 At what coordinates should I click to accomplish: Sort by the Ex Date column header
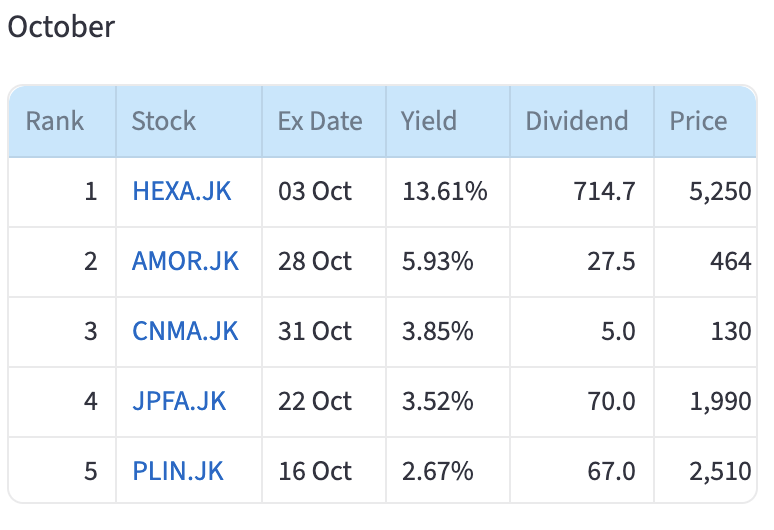[320, 122]
